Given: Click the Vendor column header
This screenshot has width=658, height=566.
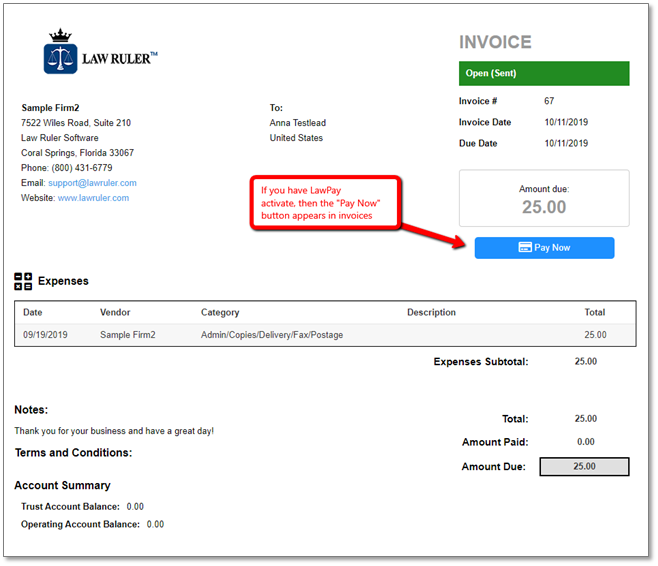Looking at the screenshot, I should (x=115, y=313).
